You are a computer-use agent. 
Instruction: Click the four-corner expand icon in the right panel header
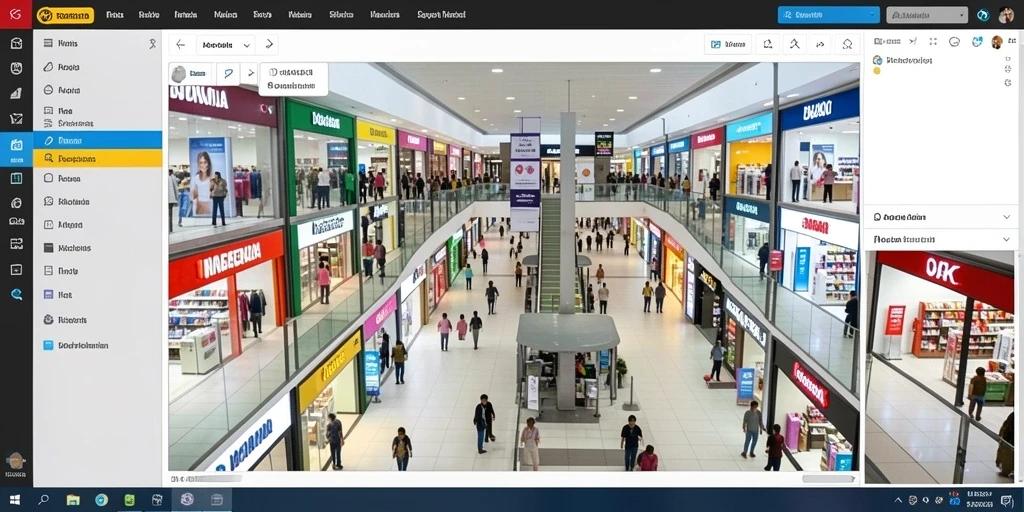click(x=933, y=41)
